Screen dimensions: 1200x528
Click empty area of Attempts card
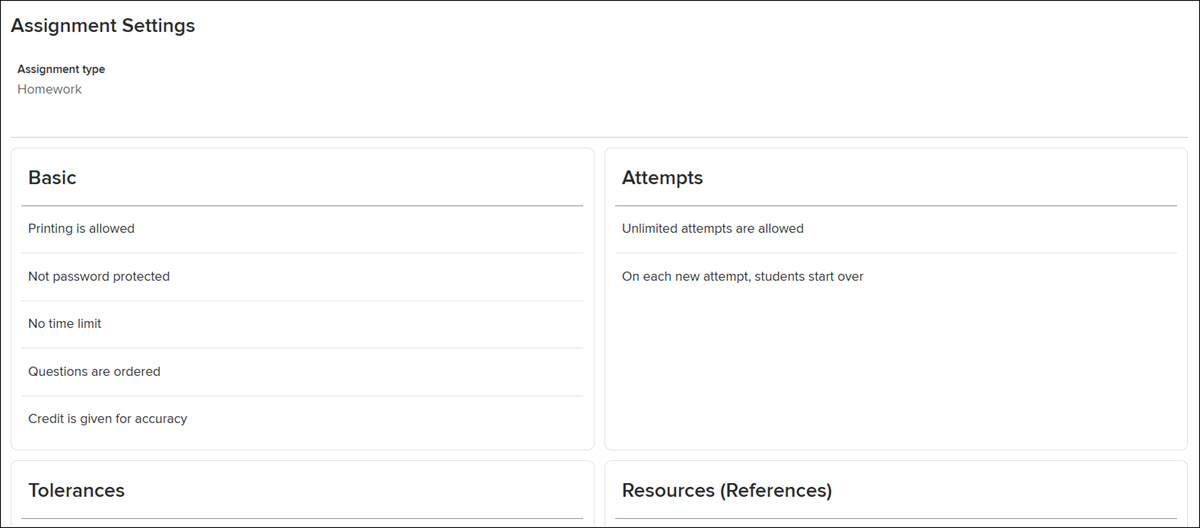(896, 370)
